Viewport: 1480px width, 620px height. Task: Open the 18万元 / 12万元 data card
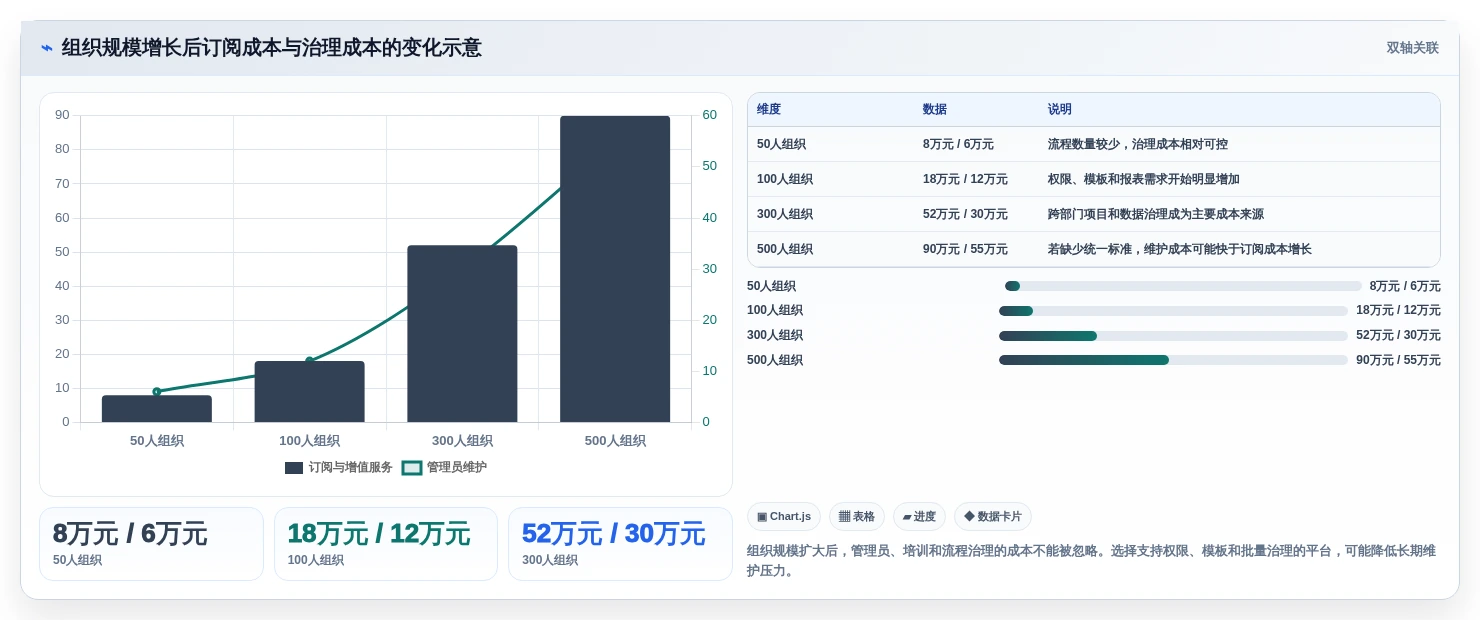386,544
